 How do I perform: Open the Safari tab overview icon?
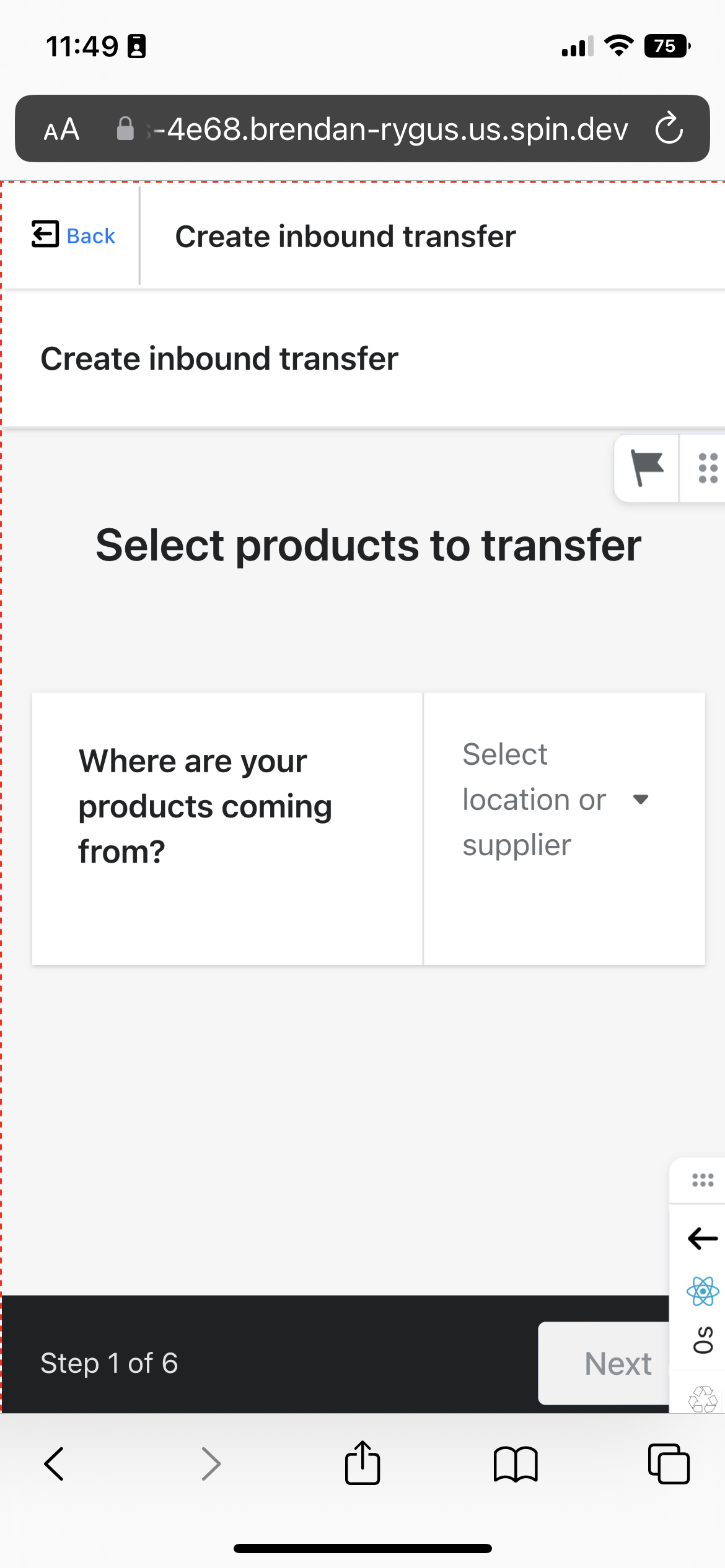coord(669,1465)
